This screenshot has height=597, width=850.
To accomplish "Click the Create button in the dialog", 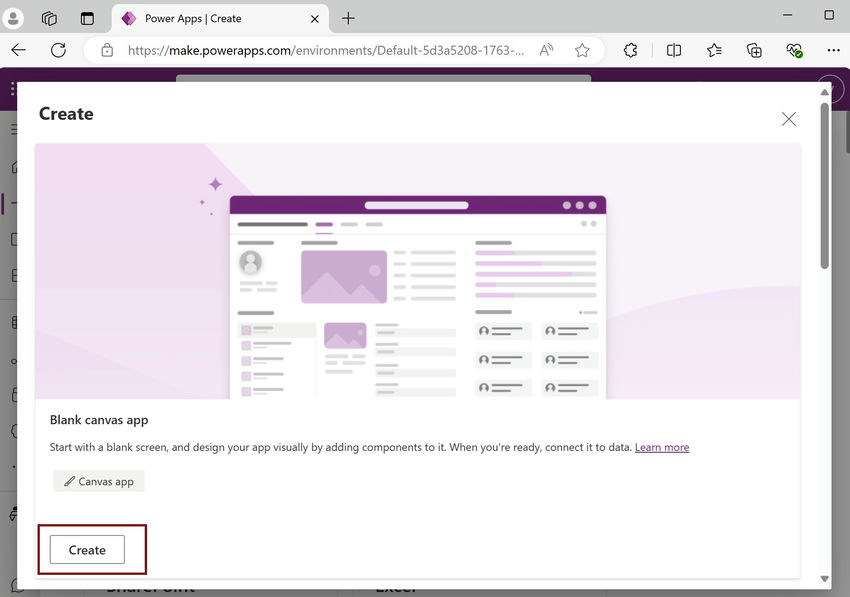I will pos(87,549).
